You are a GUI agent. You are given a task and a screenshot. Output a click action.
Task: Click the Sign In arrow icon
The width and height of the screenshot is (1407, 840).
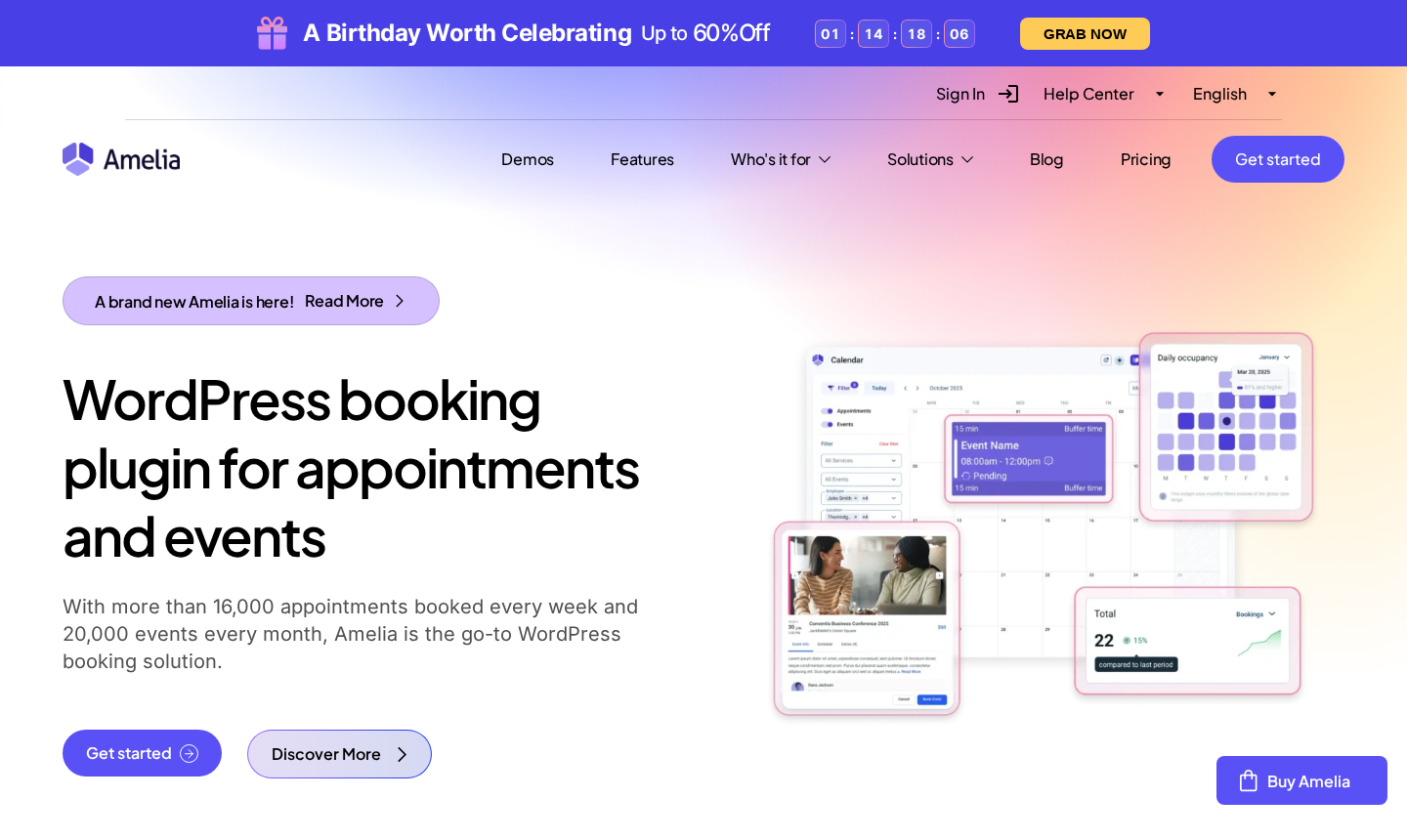[1008, 94]
